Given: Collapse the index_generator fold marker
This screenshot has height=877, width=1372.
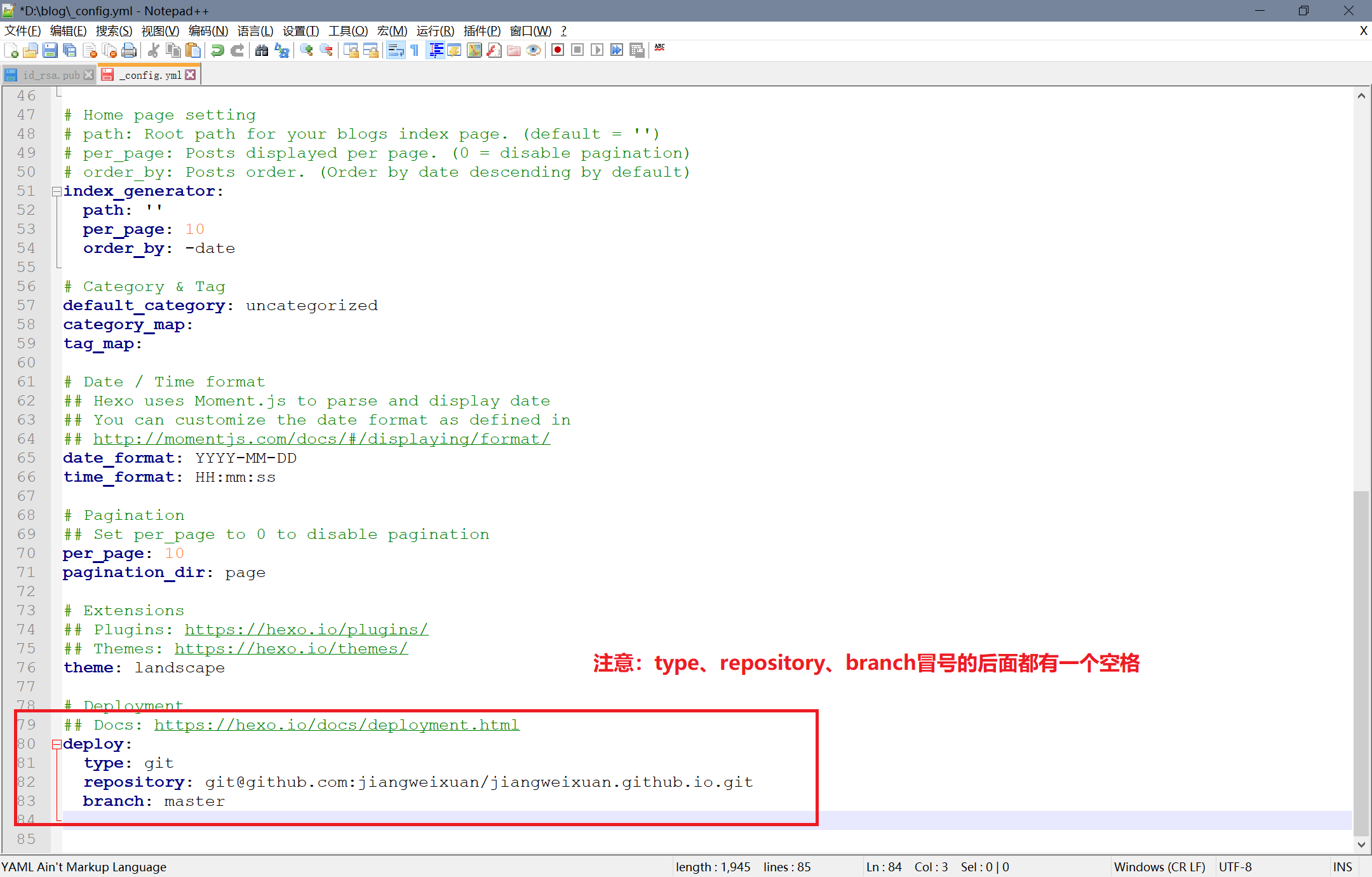Looking at the screenshot, I should [x=57, y=191].
